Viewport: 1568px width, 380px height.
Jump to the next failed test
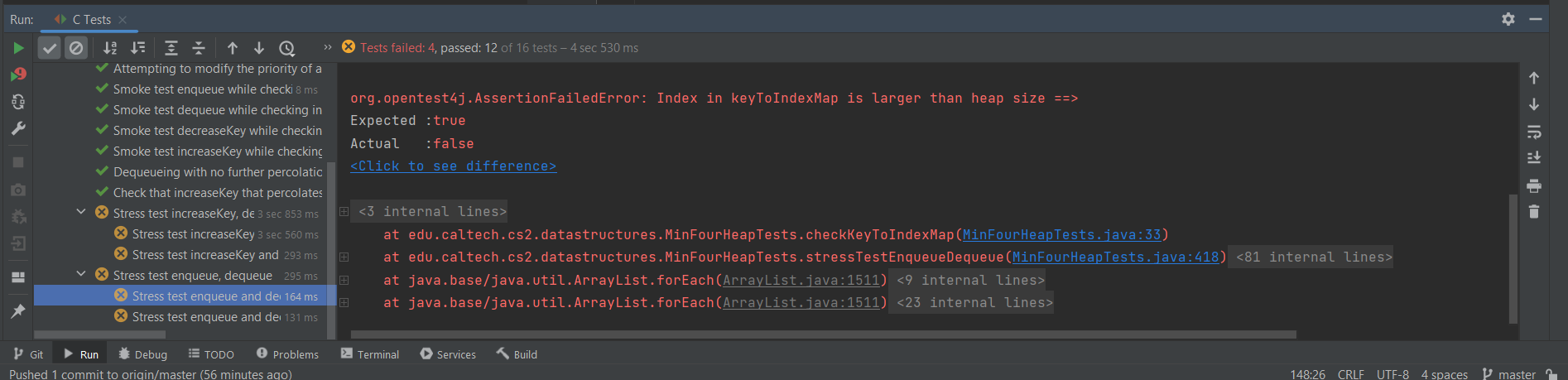point(259,48)
